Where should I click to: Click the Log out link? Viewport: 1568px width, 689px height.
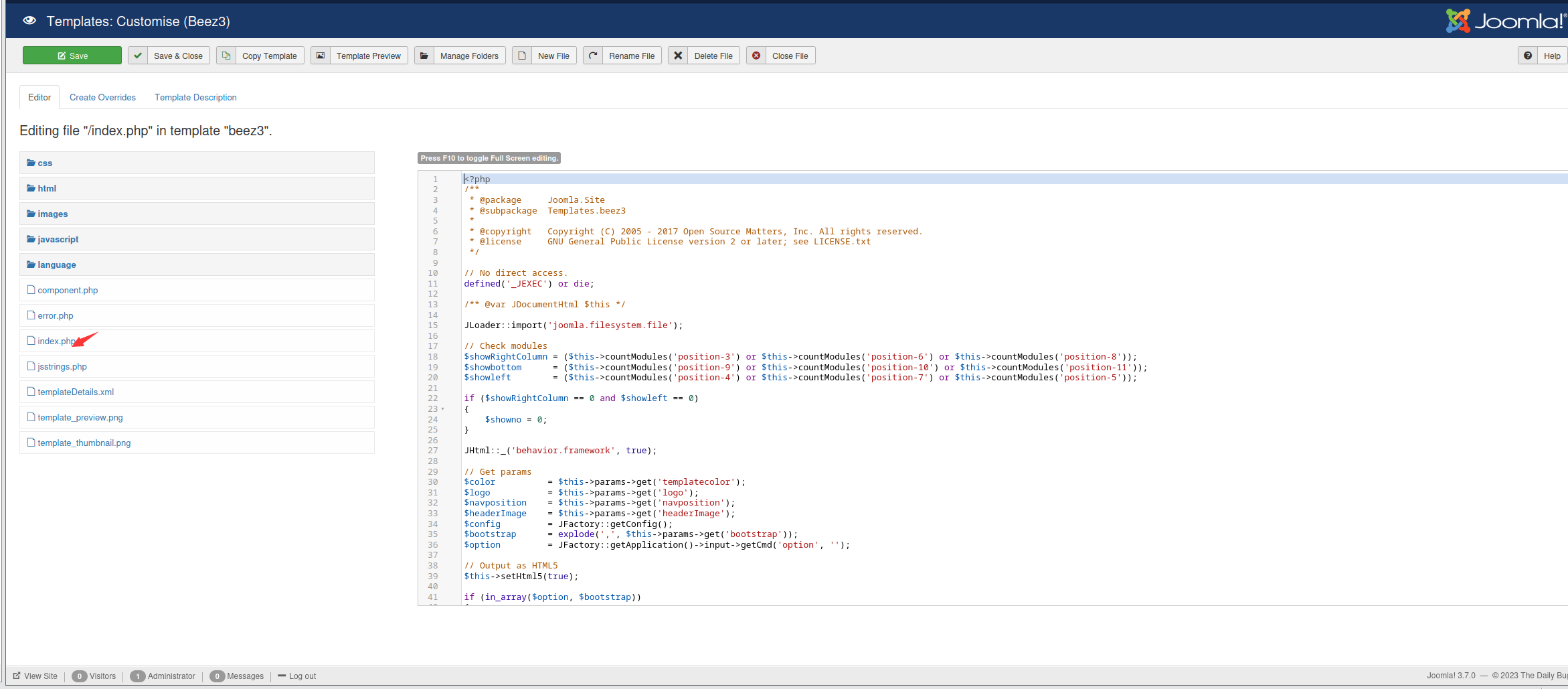point(302,676)
